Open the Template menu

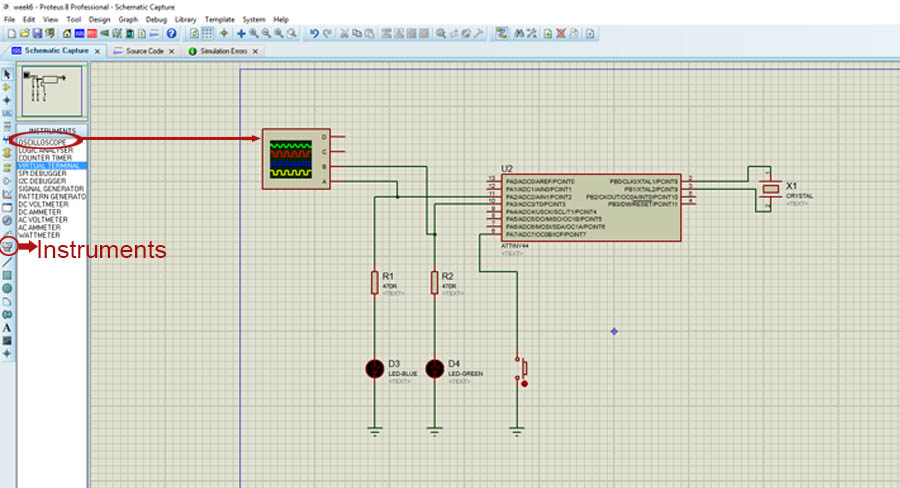coord(220,20)
